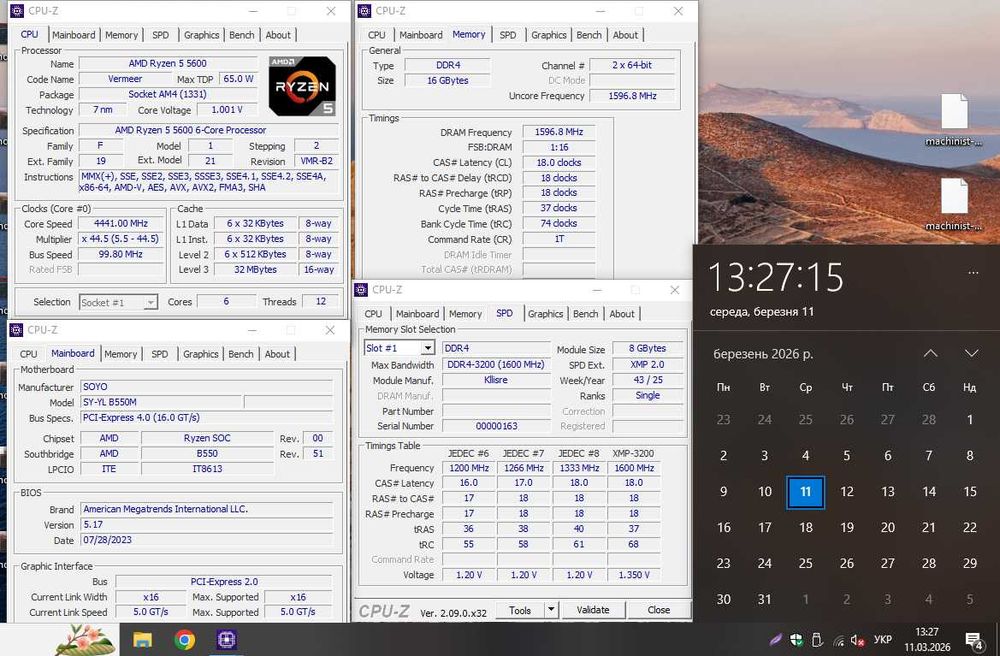Select date 18 in the calendar
Image resolution: width=1000 pixels, height=656 pixels.
805,527
